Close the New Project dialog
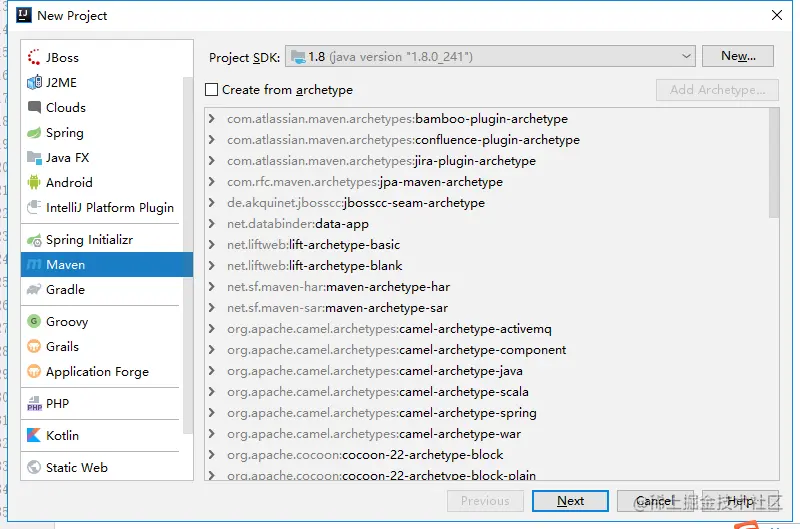The image size is (800, 529). coord(777,15)
